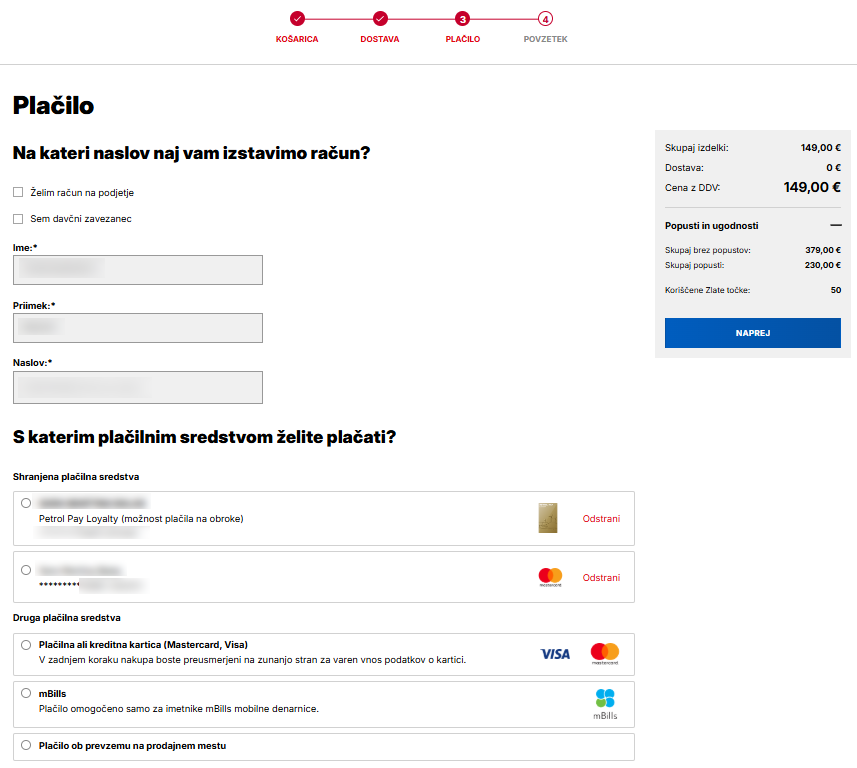Click 'Odstrani' on the Mastercard saved payment
The image size is (857, 768).
[600, 576]
